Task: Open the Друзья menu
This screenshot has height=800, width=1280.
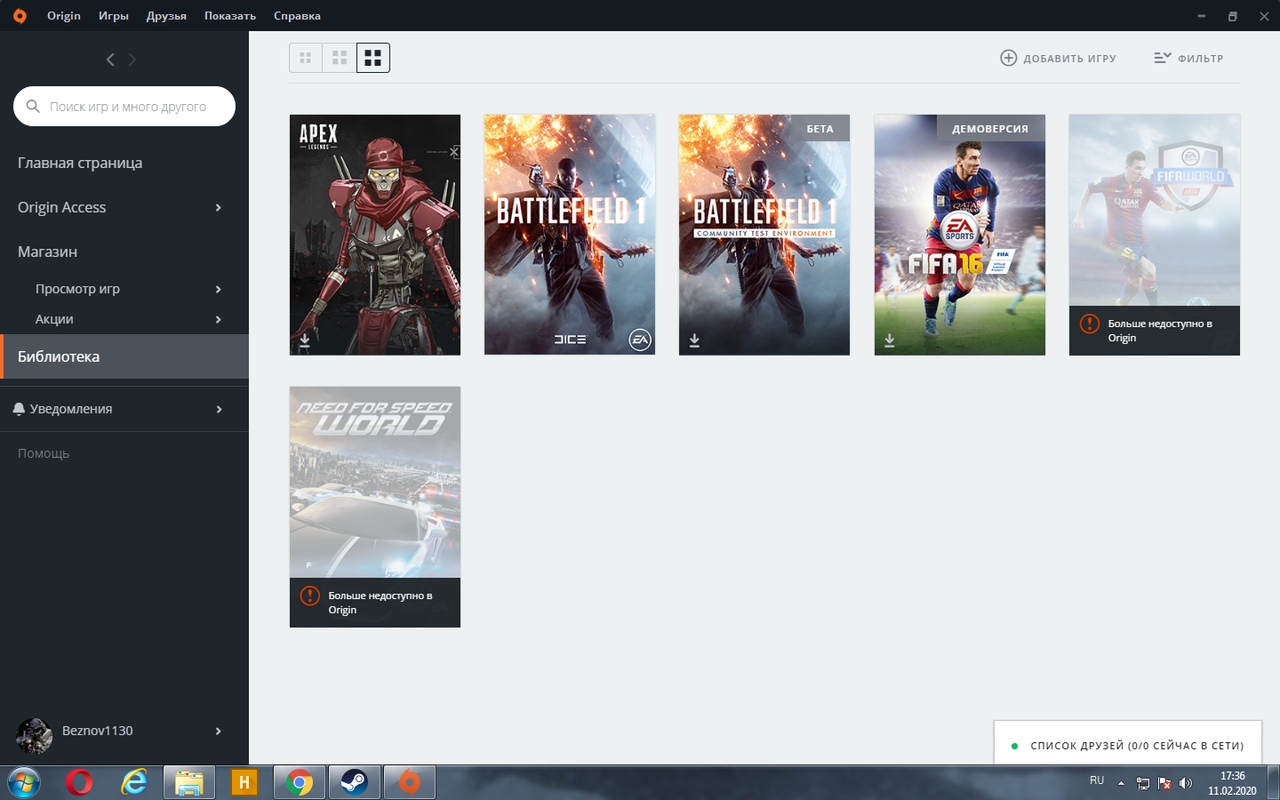Action: [166, 16]
